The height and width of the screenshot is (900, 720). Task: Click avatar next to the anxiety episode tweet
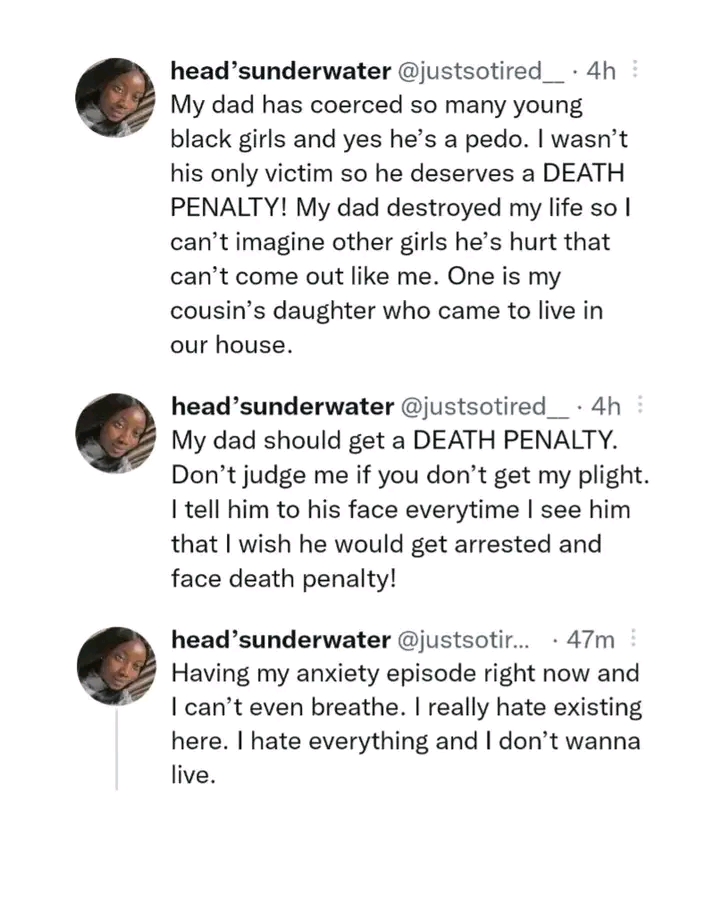pos(115,665)
